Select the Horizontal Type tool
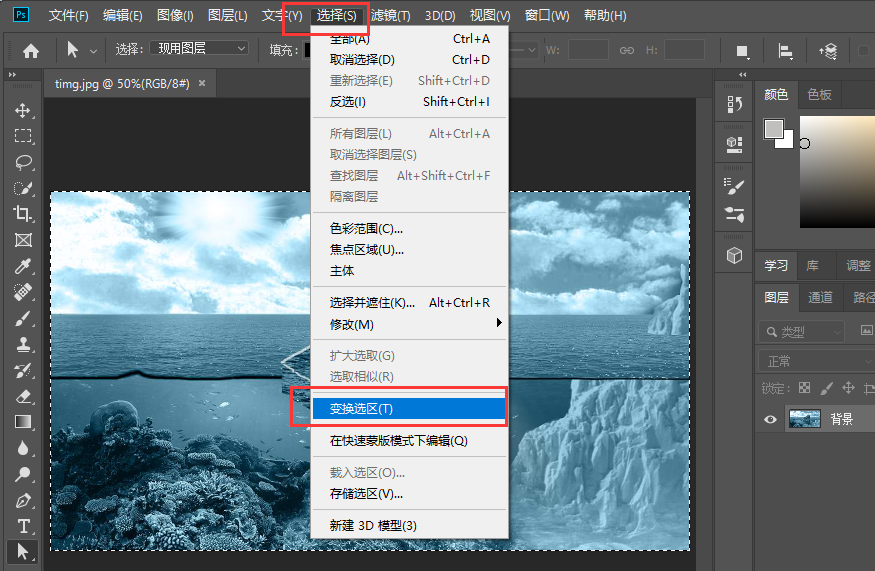This screenshot has height=571, width=875. (23, 526)
